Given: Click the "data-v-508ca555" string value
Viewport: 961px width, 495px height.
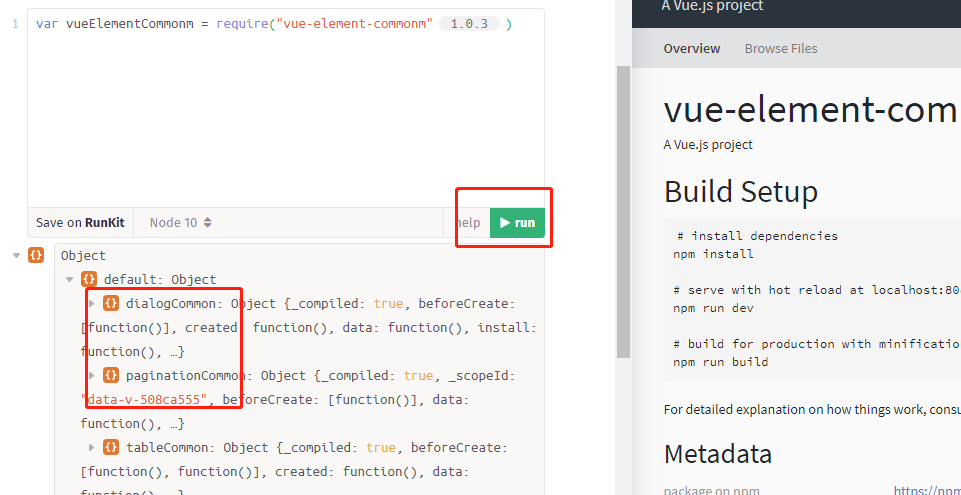Looking at the screenshot, I should 145,399.
